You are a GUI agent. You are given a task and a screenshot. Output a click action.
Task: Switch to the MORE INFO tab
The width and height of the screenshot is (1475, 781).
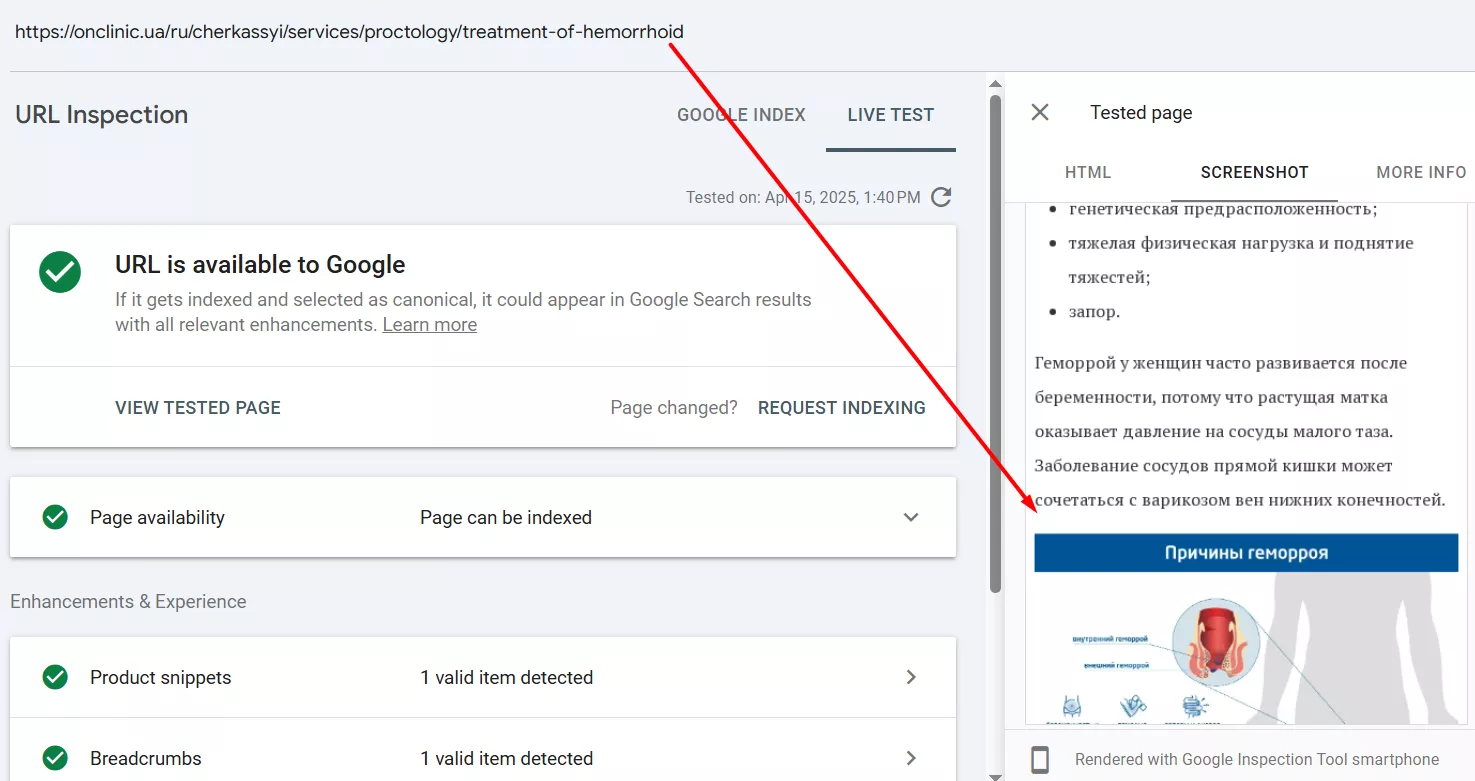tap(1421, 172)
